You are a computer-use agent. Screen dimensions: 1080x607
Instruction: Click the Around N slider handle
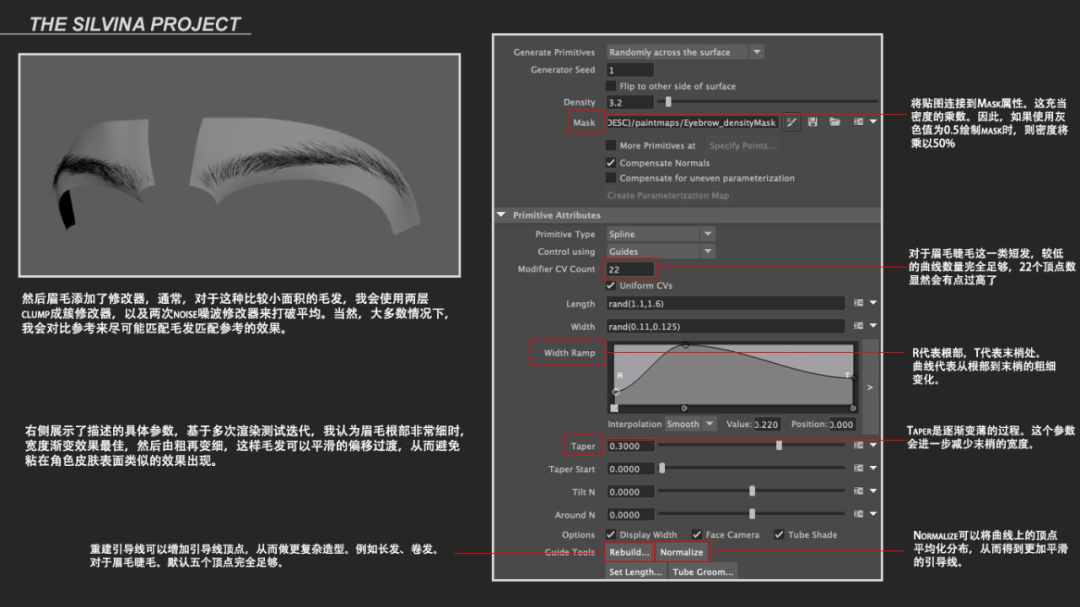point(752,514)
